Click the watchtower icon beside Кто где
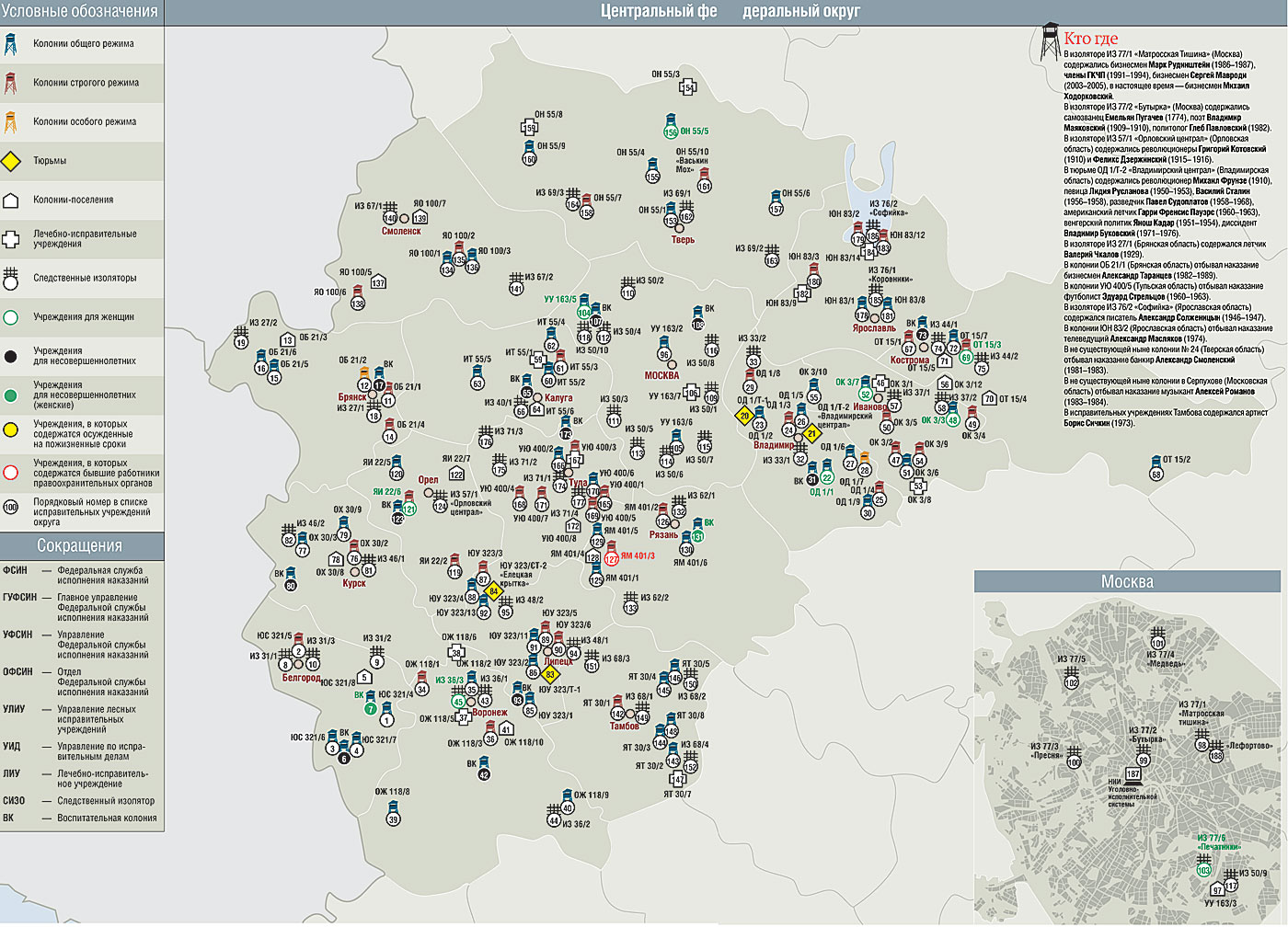 1049,43
